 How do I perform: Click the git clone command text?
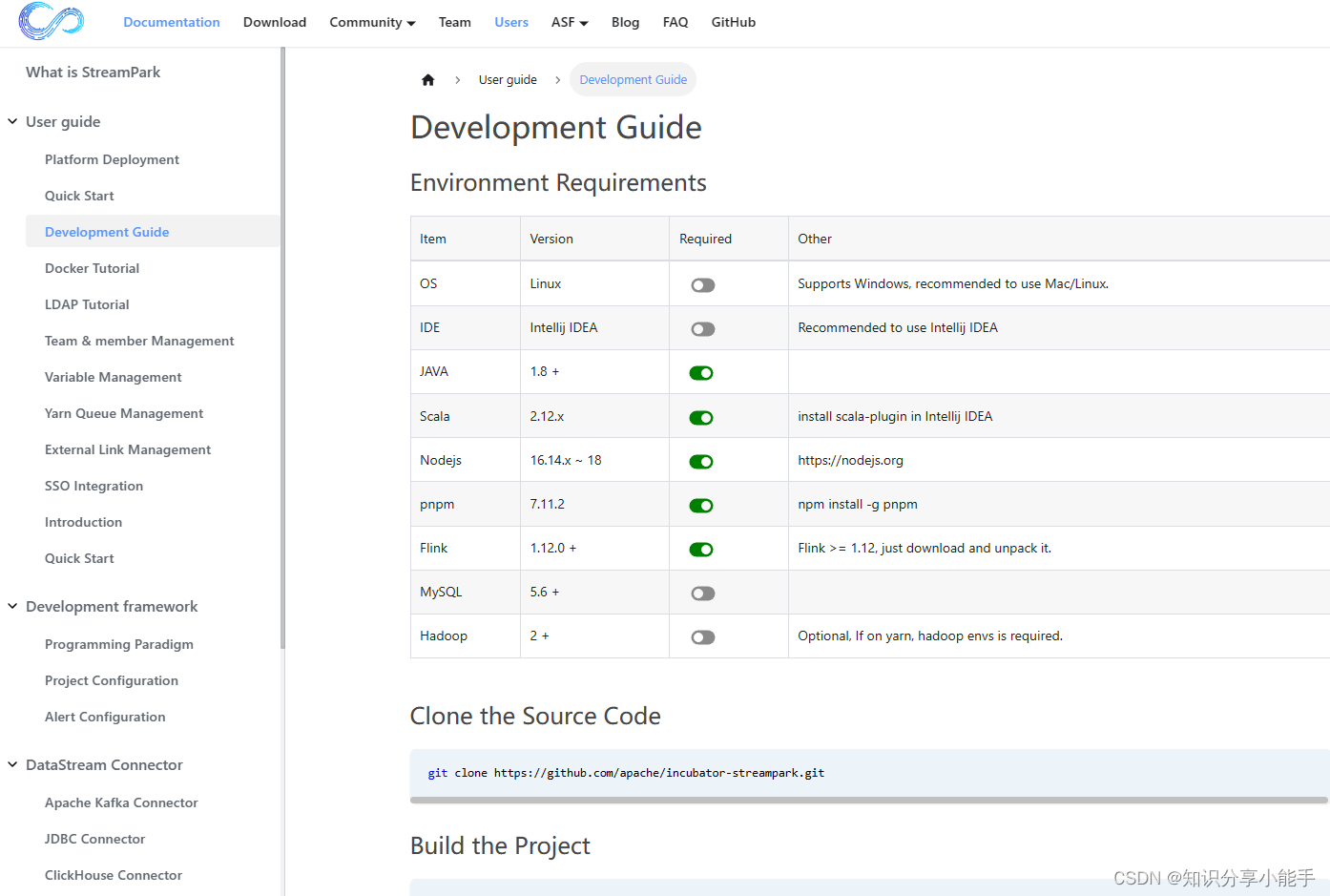tap(626, 773)
